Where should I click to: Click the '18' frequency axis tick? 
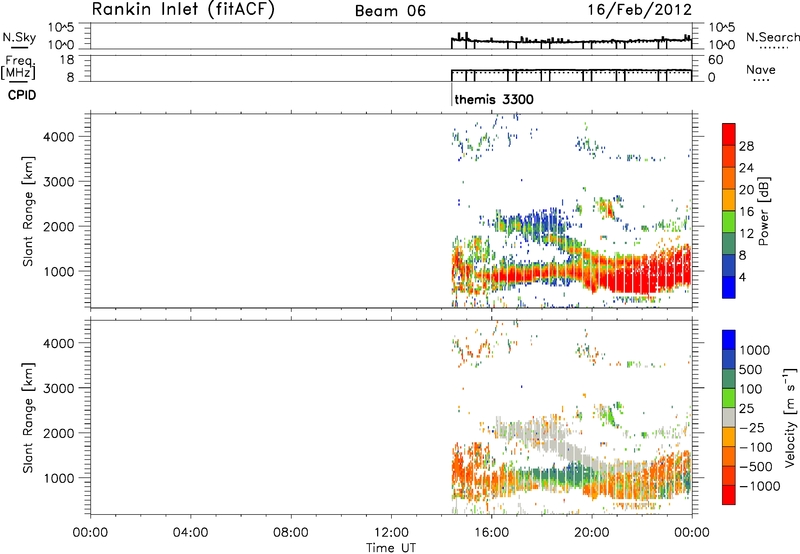[x=67, y=60]
